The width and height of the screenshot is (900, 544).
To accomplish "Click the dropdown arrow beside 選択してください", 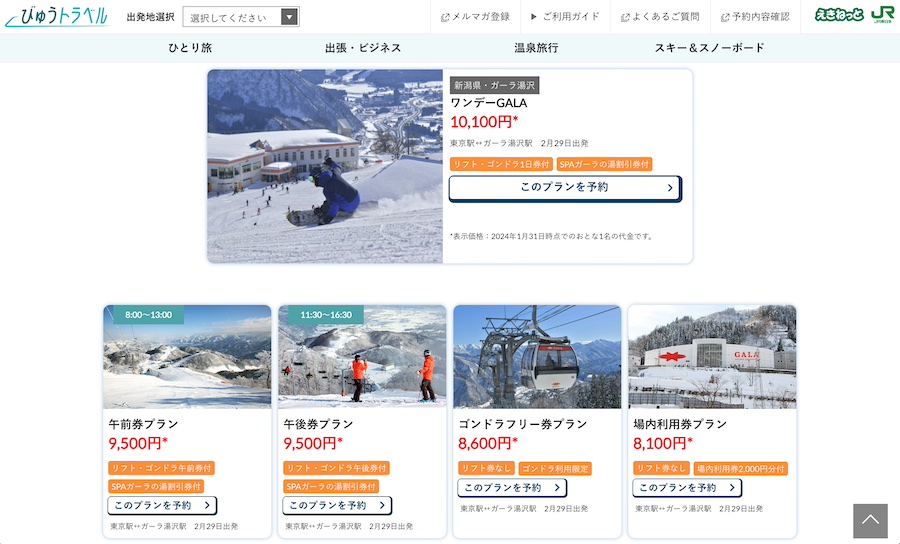I will [289, 17].
